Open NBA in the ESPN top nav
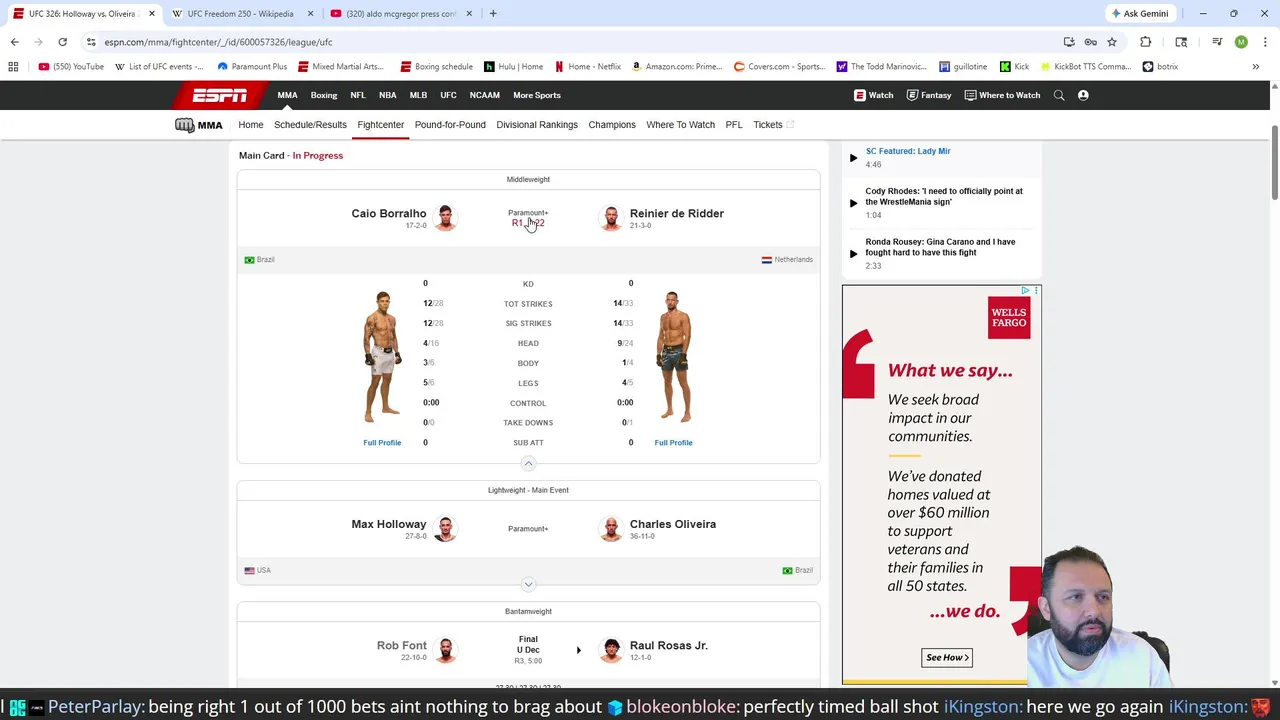 point(388,95)
